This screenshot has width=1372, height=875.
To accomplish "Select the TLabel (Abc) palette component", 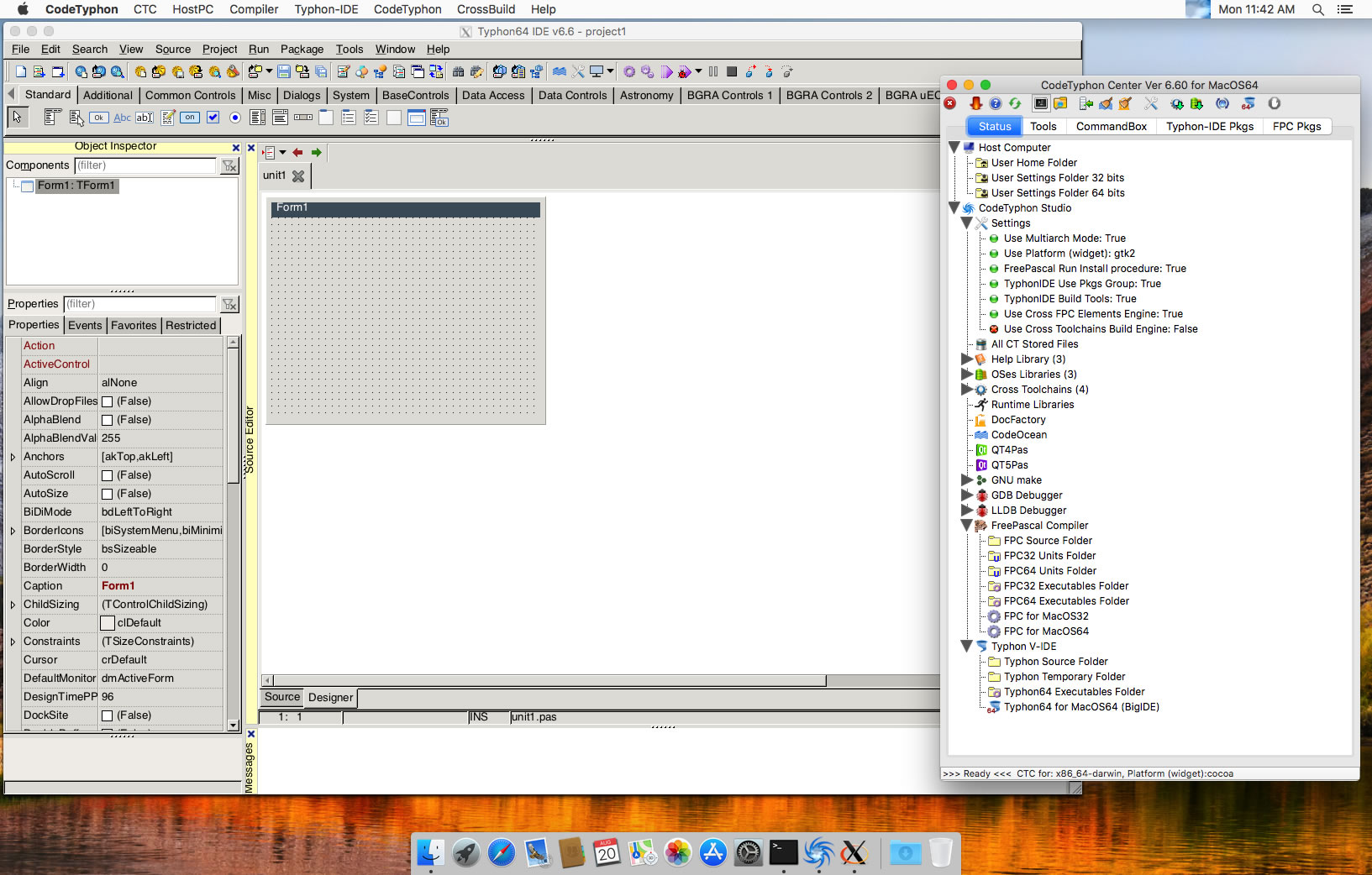I will tap(122, 118).
